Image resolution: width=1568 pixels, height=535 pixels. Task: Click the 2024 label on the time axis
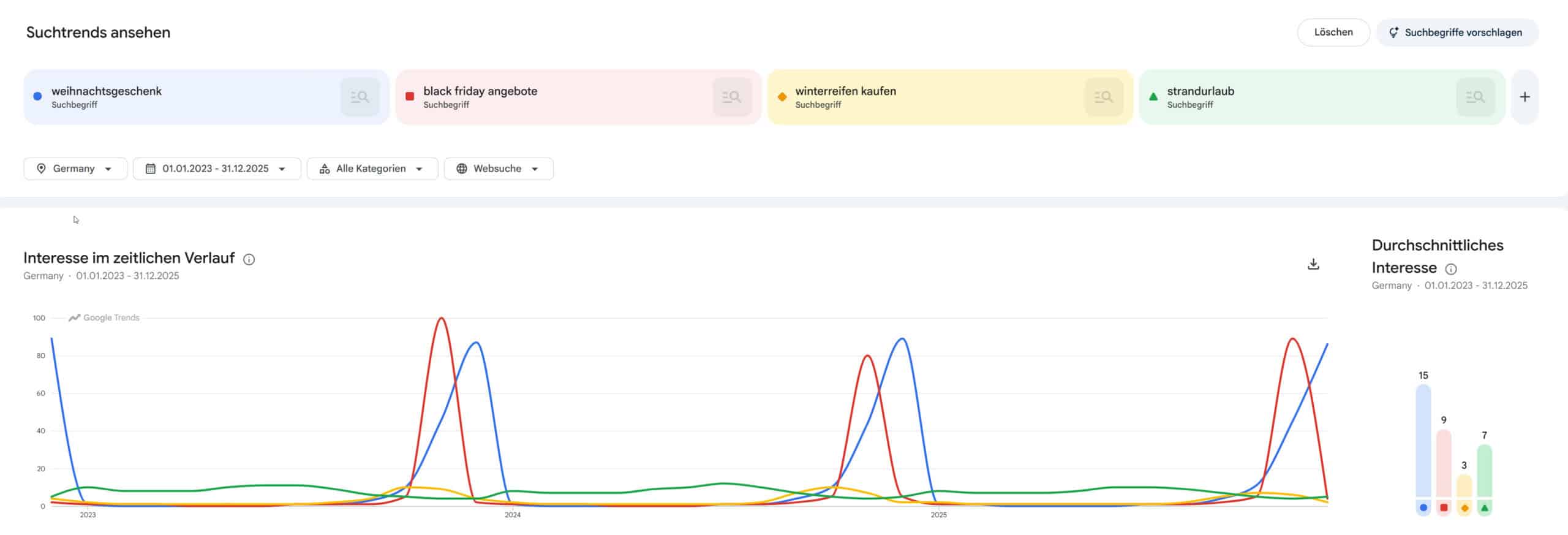click(513, 515)
